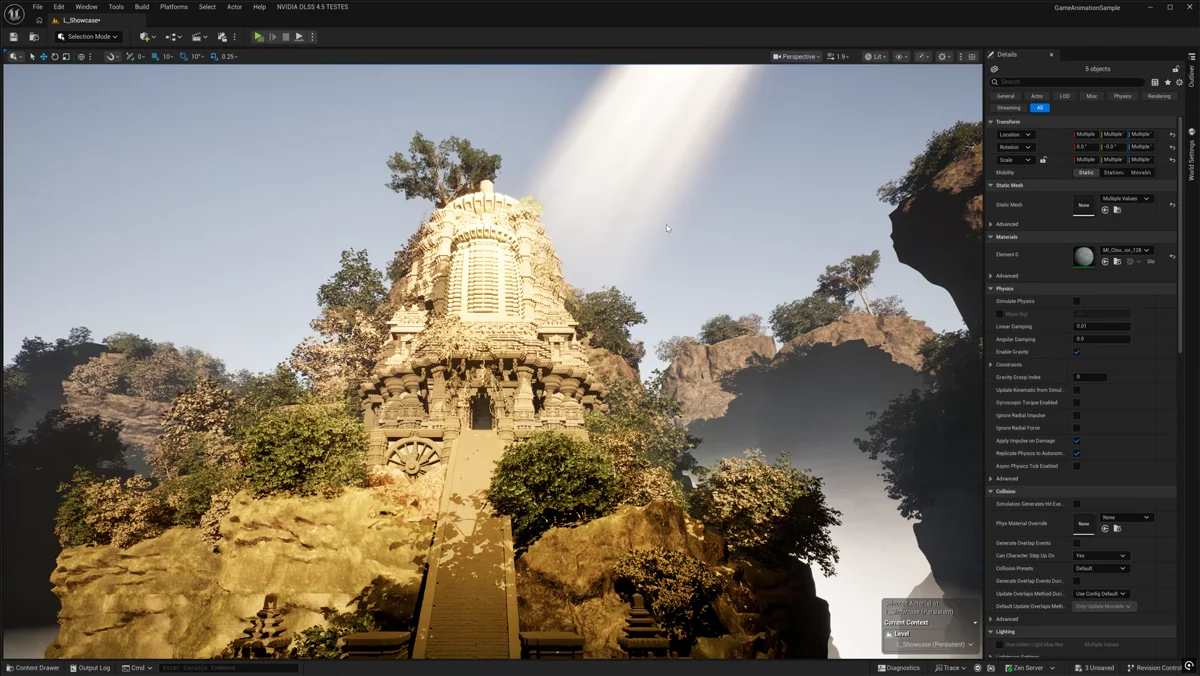1200x676 pixels.
Task: Open the Browse content folder icon
Action: pos(34,37)
